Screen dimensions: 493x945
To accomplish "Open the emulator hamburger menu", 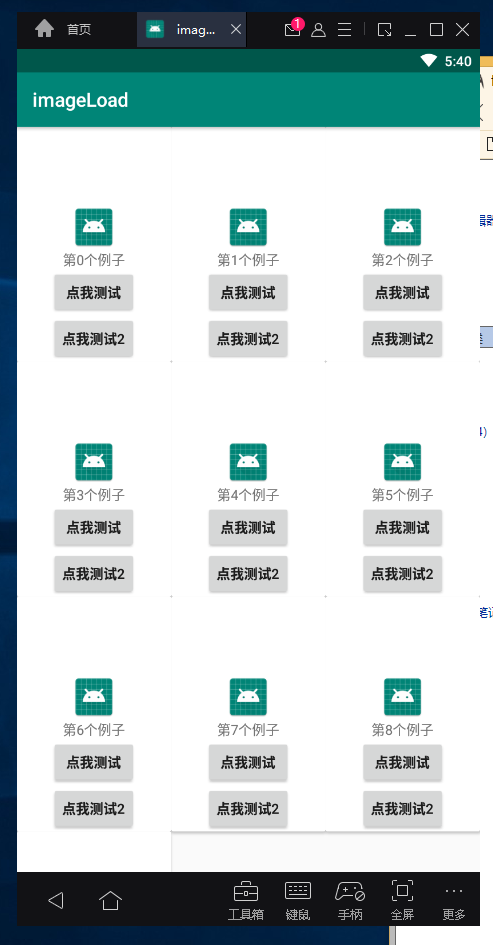I will pyautogui.click(x=344, y=30).
